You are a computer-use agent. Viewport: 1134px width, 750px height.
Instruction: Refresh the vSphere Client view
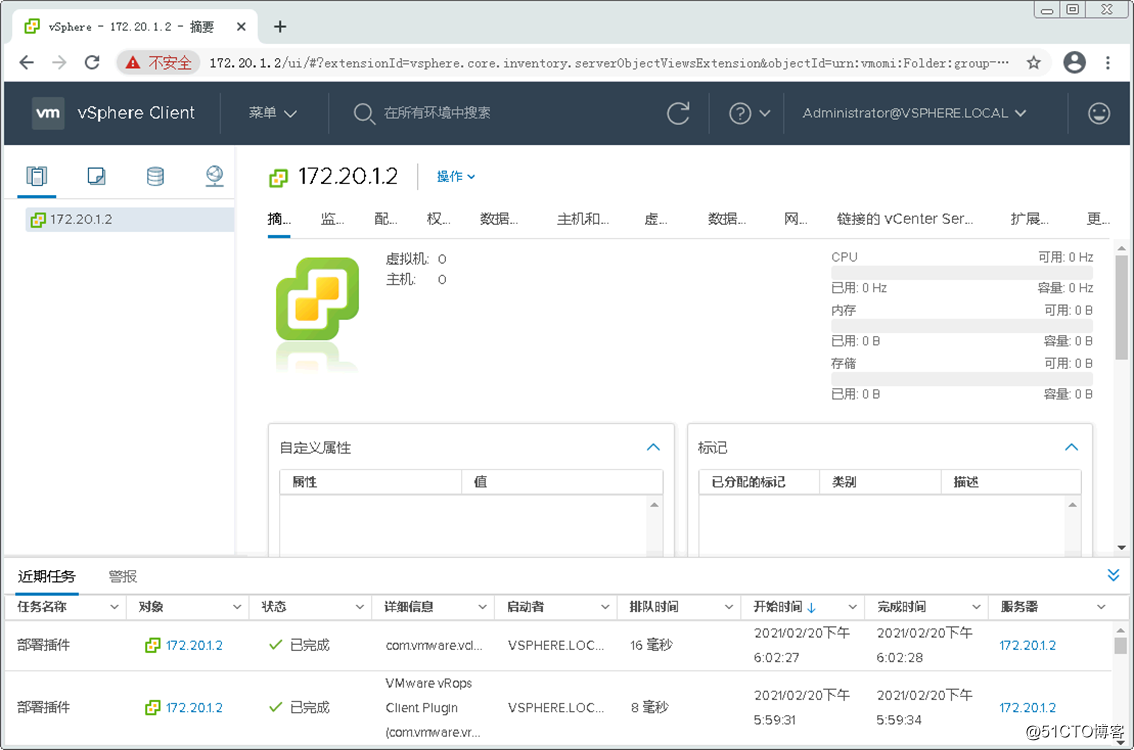pyautogui.click(x=678, y=113)
